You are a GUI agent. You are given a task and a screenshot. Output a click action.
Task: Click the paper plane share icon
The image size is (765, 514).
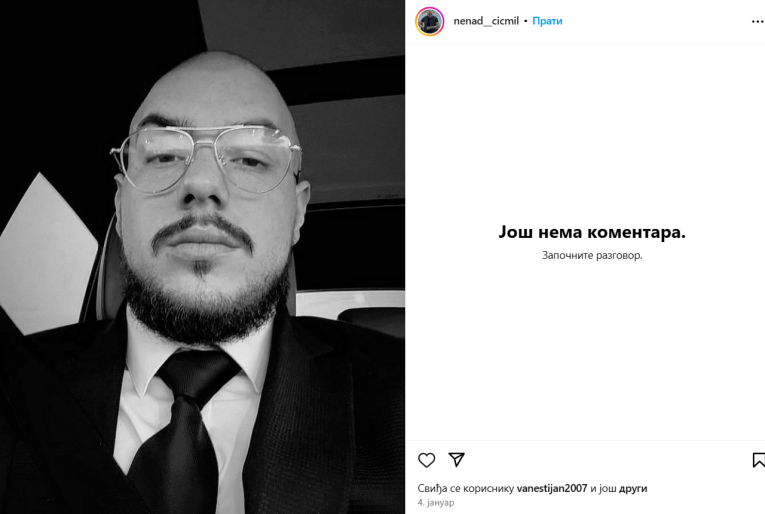click(x=457, y=459)
